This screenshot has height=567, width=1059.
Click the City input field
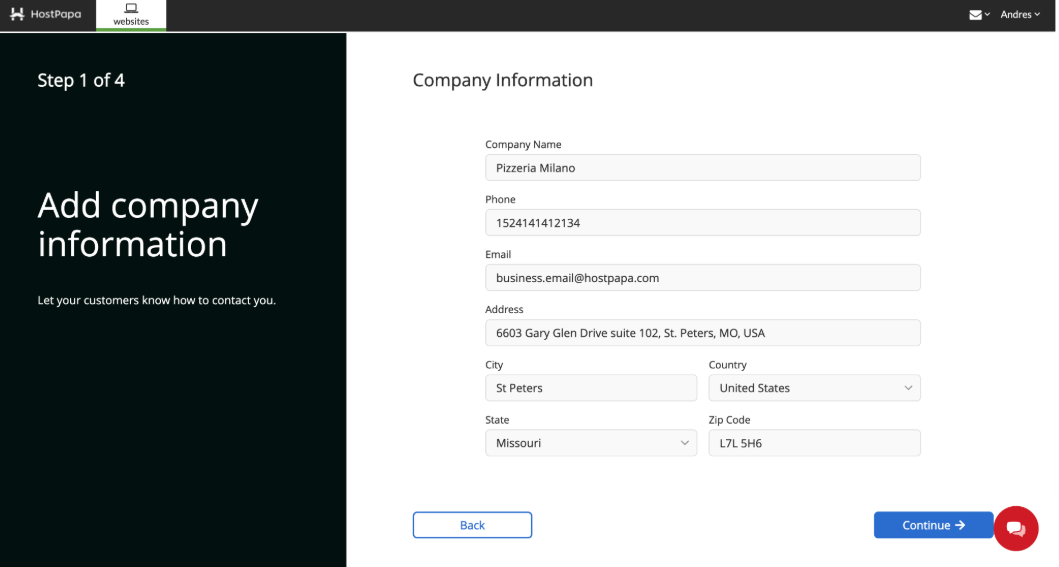[x=591, y=388]
